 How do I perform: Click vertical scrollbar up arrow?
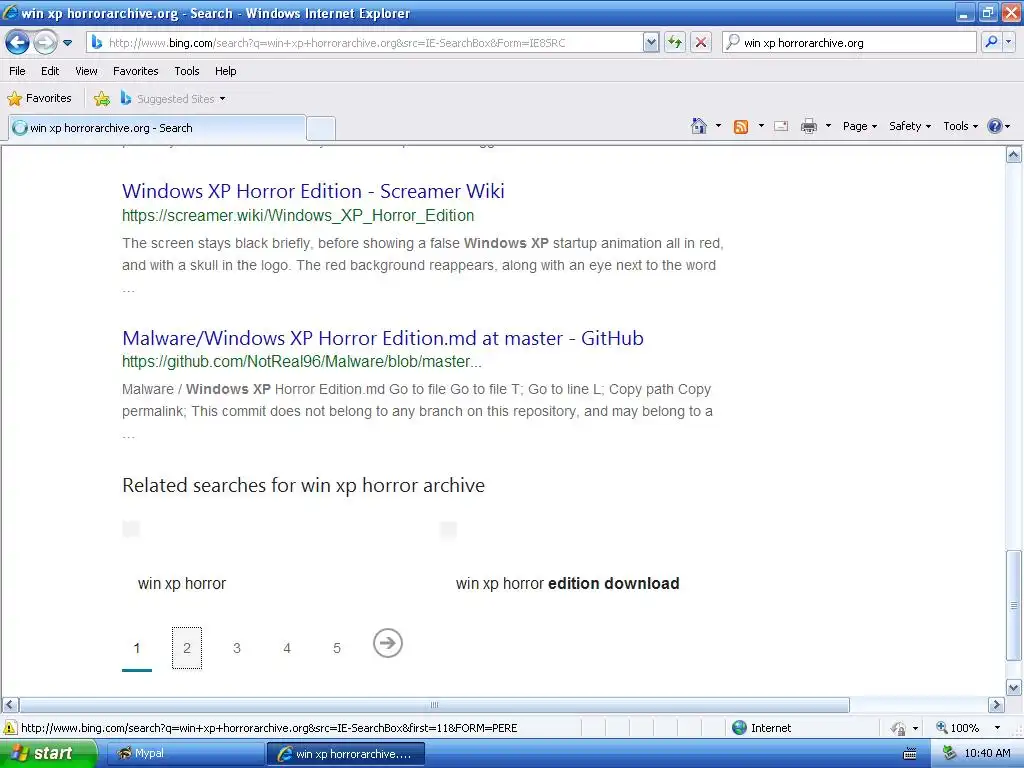pos(1014,155)
